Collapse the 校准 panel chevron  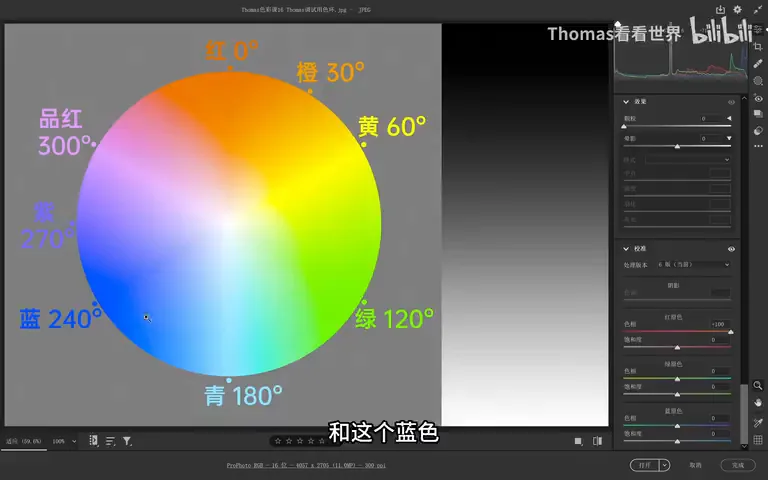point(625,249)
